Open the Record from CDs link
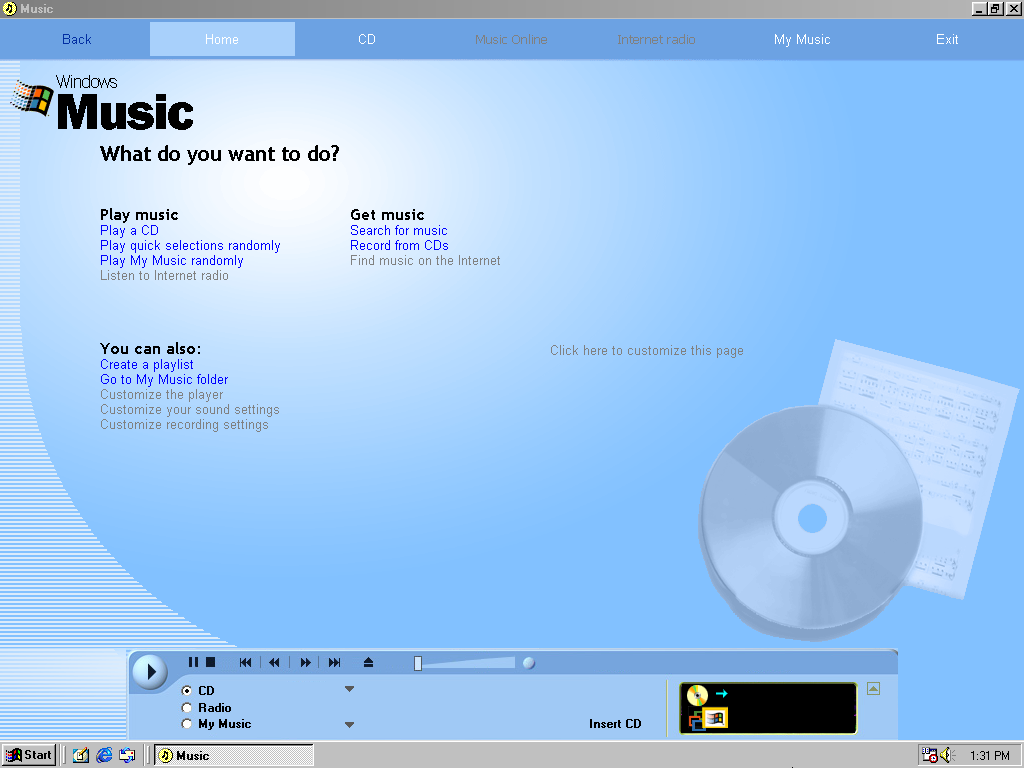Image resolution: width=1024 pixels, height=768 pixels. pos(400,246)
